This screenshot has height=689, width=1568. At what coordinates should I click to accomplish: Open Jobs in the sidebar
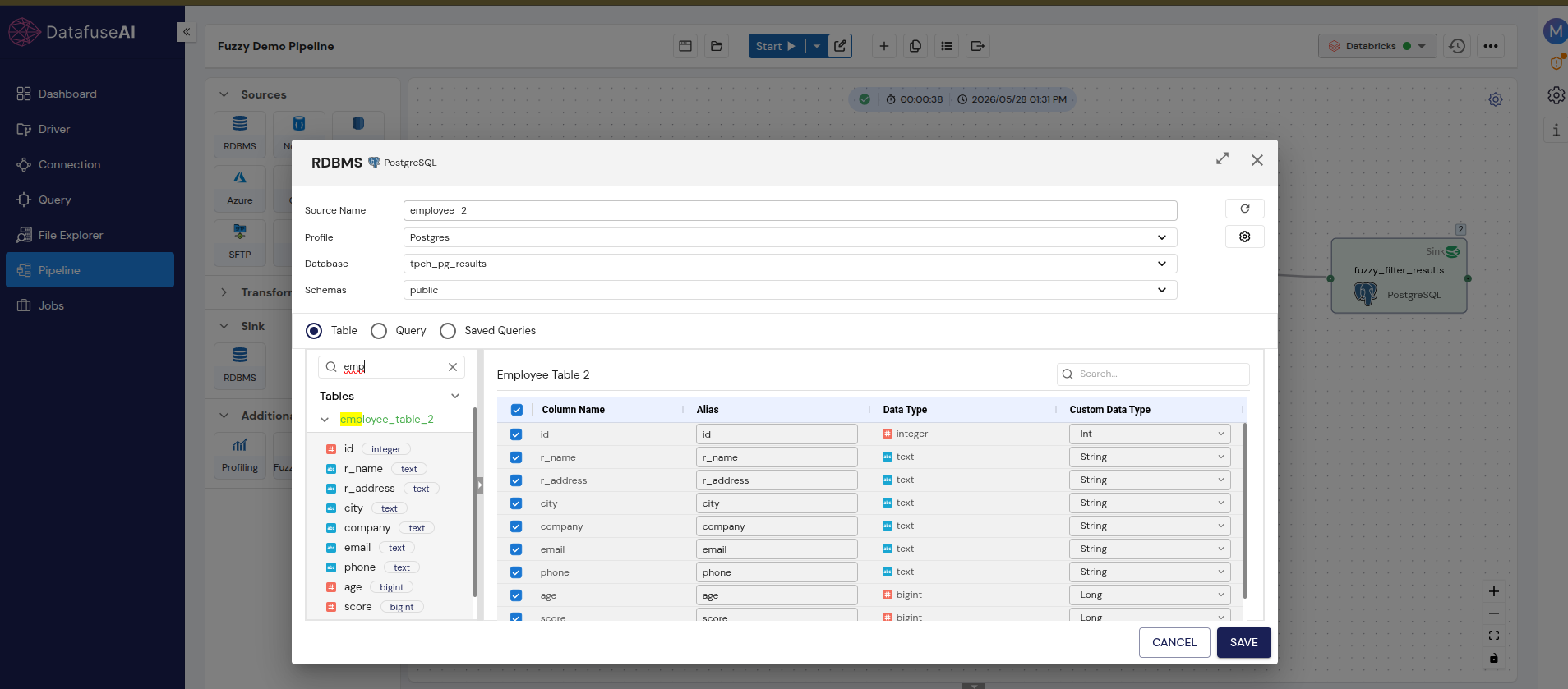[x=90, y=305]
